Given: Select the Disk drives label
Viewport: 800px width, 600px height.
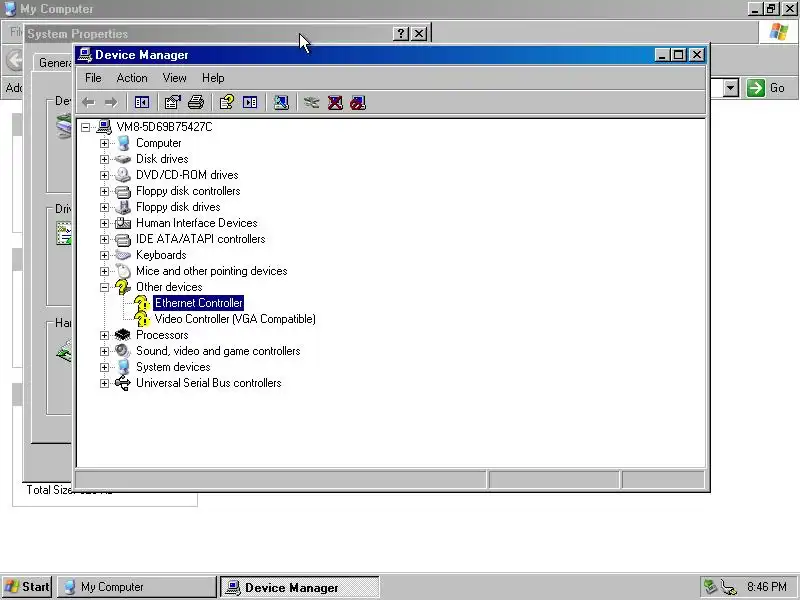Looking at the screenshot, I should 162,159.
